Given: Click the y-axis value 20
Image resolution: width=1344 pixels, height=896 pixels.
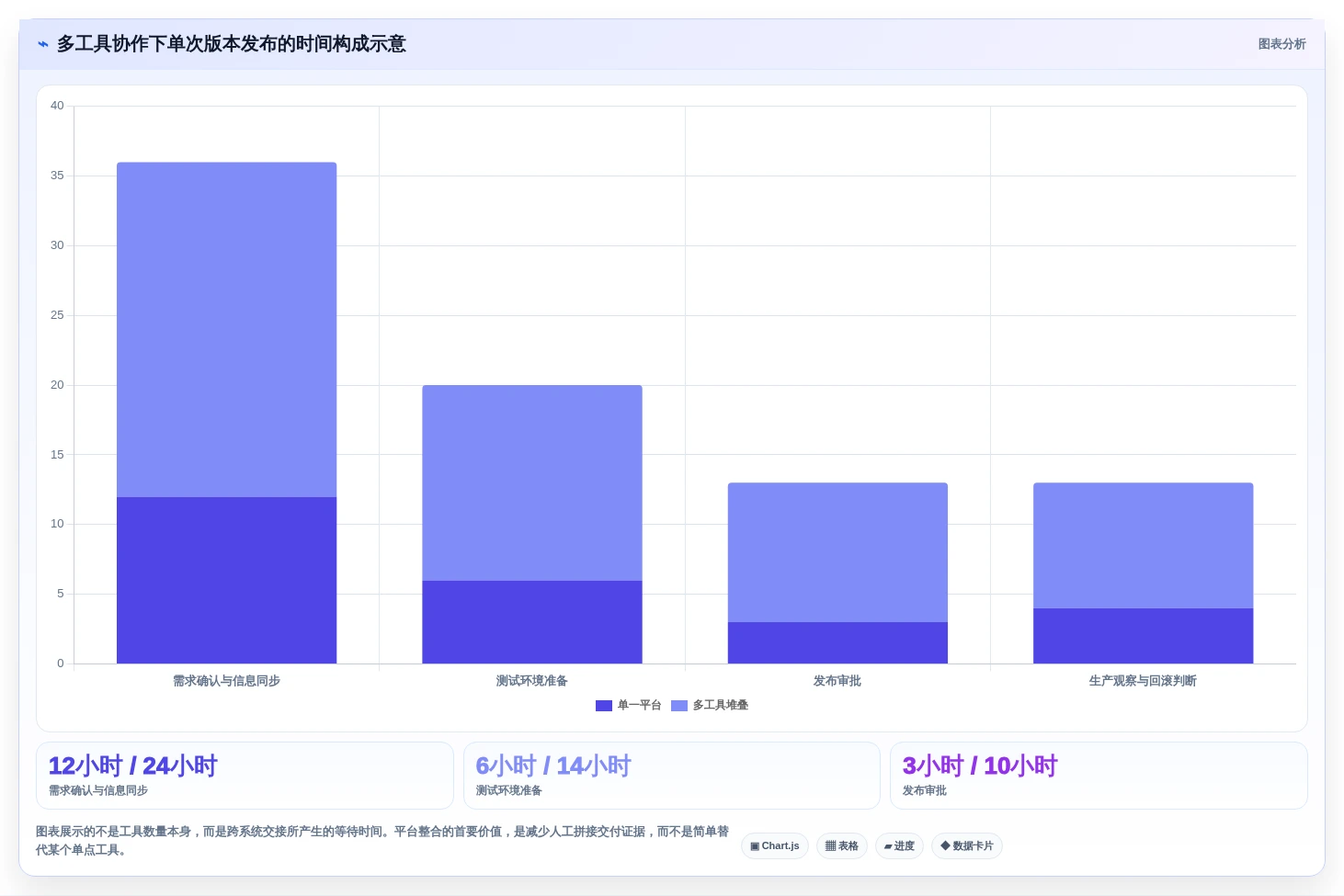Looking at the screenshot, I should click(x=57, y=385).
